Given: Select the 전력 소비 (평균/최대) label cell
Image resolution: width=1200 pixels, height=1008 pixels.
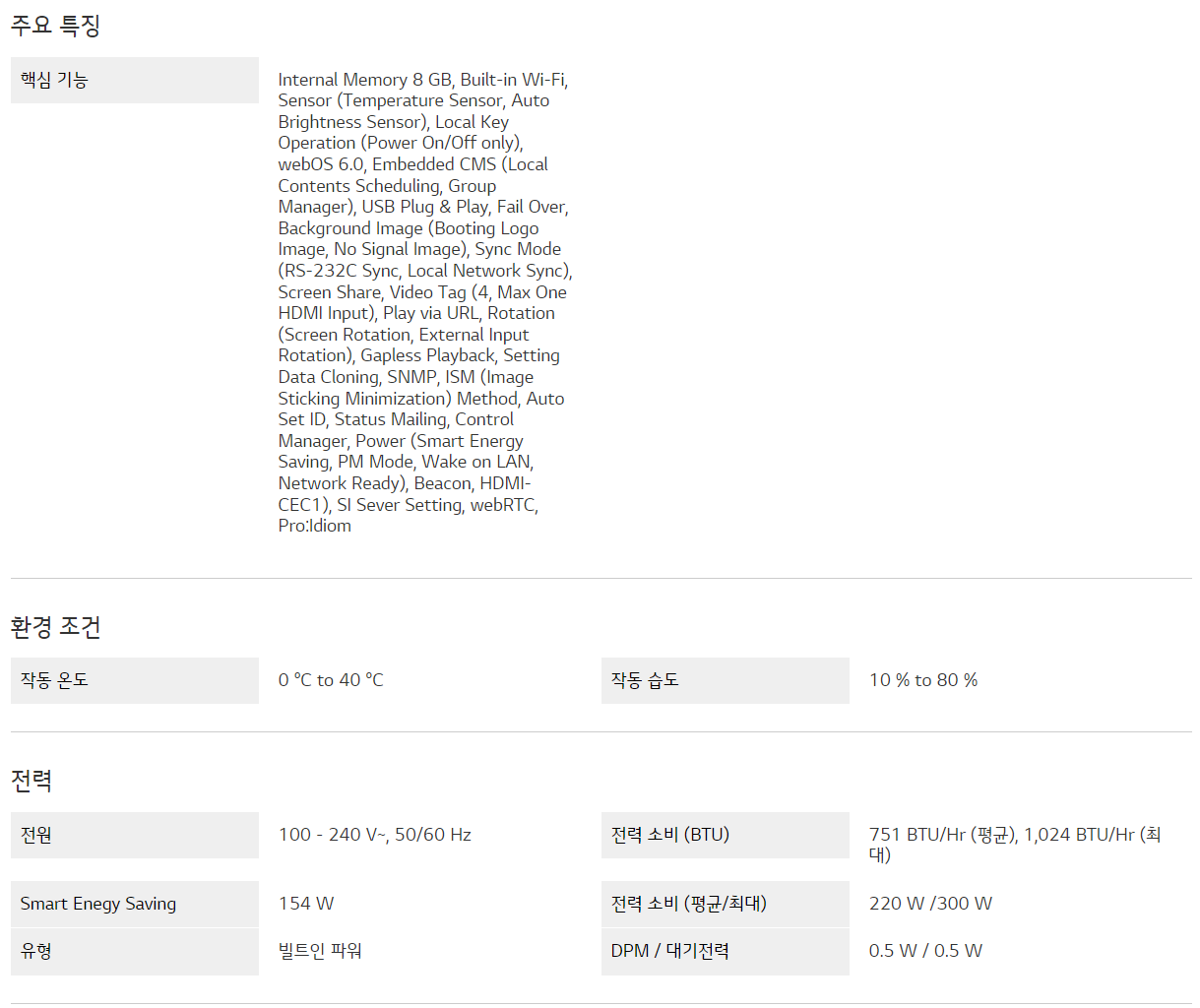Looking at the screenshot, I should pyautogui.click(x=725, y=904).
